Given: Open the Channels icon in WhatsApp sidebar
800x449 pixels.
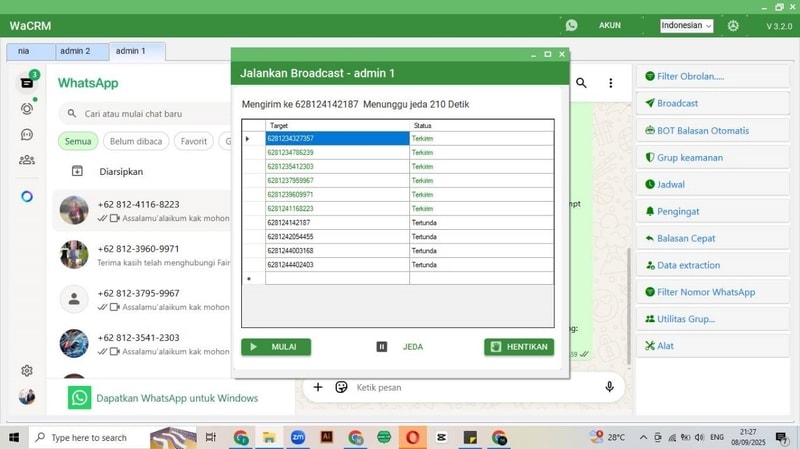Looking at the screenshot, I should [27, 134].
